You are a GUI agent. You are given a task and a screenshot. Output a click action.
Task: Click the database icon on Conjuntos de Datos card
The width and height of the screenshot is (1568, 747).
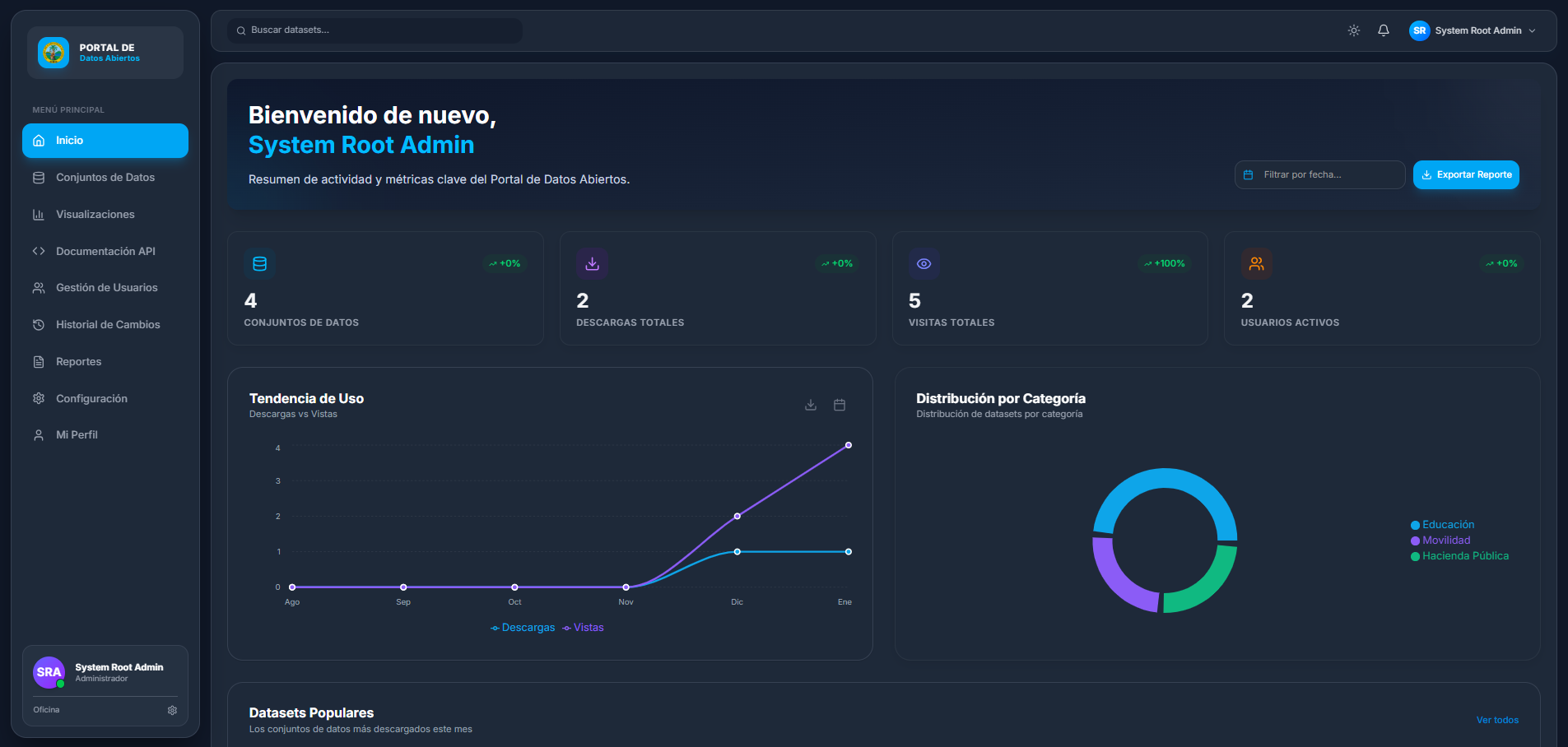tap(260, 264)
